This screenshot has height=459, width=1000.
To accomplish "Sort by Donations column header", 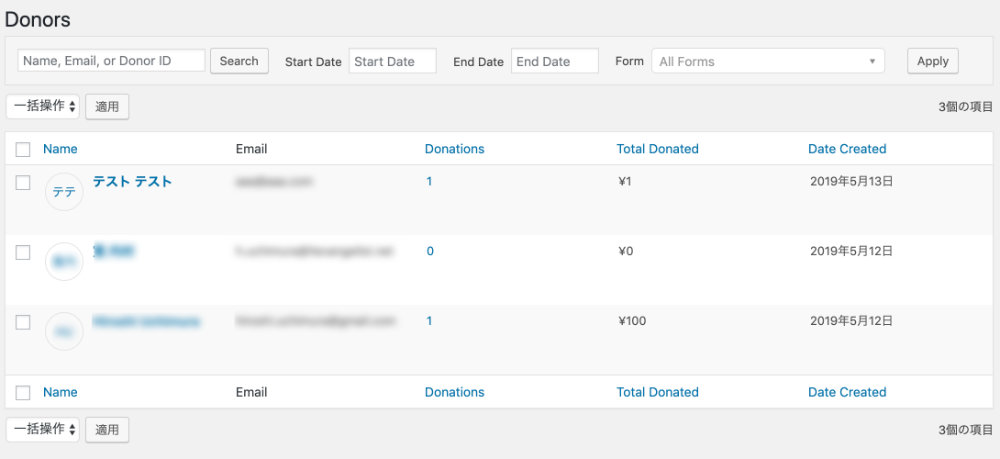I will [x=455, y=149].
